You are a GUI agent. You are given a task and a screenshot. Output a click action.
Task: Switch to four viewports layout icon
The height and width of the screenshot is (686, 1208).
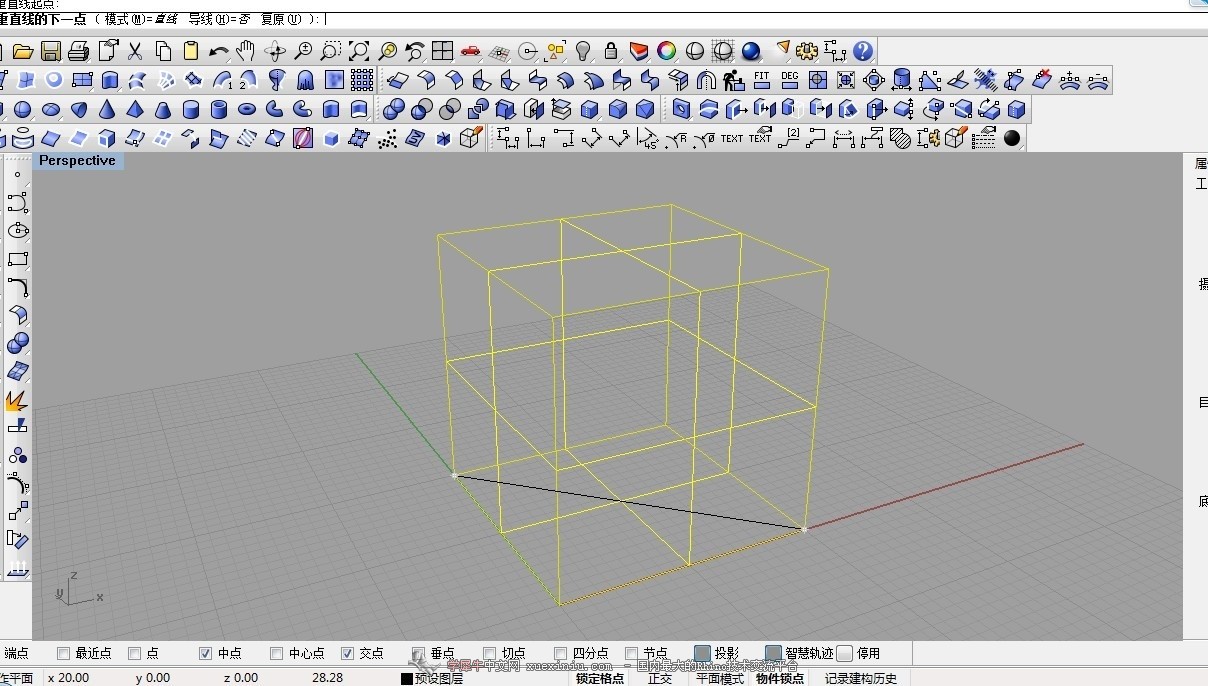tap(443, 51)
